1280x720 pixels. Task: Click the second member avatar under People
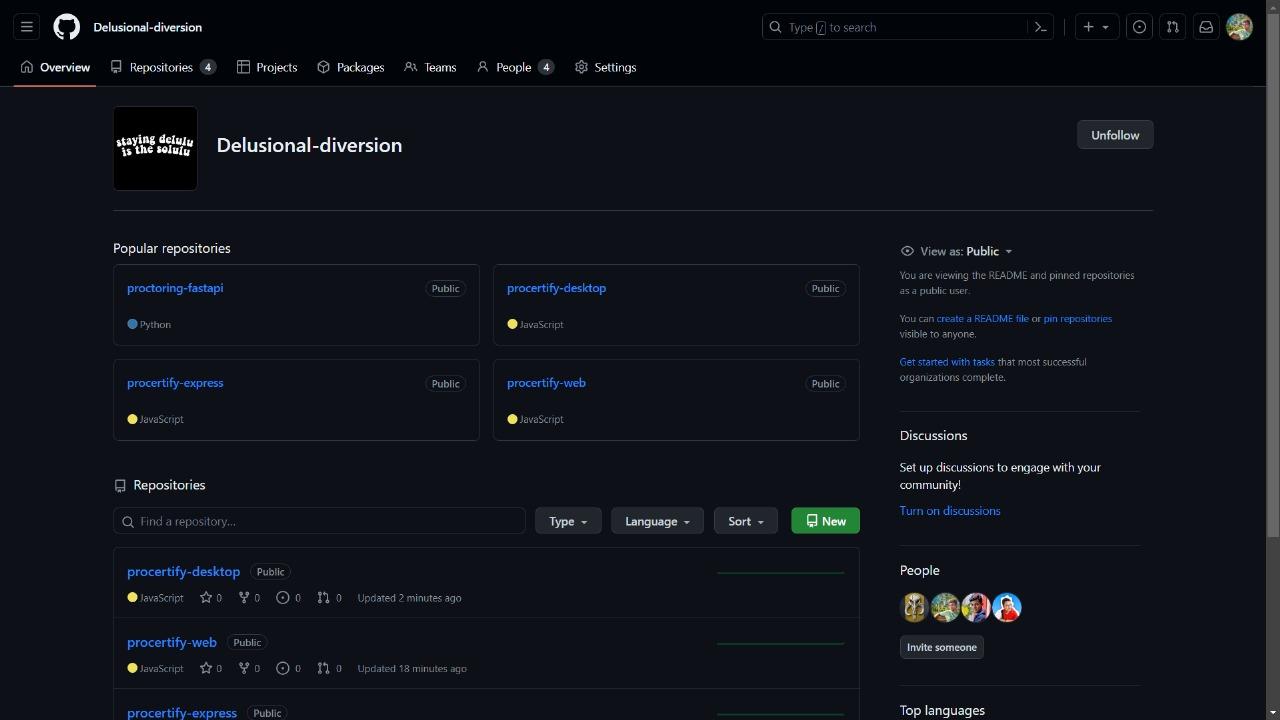(945, 607)
